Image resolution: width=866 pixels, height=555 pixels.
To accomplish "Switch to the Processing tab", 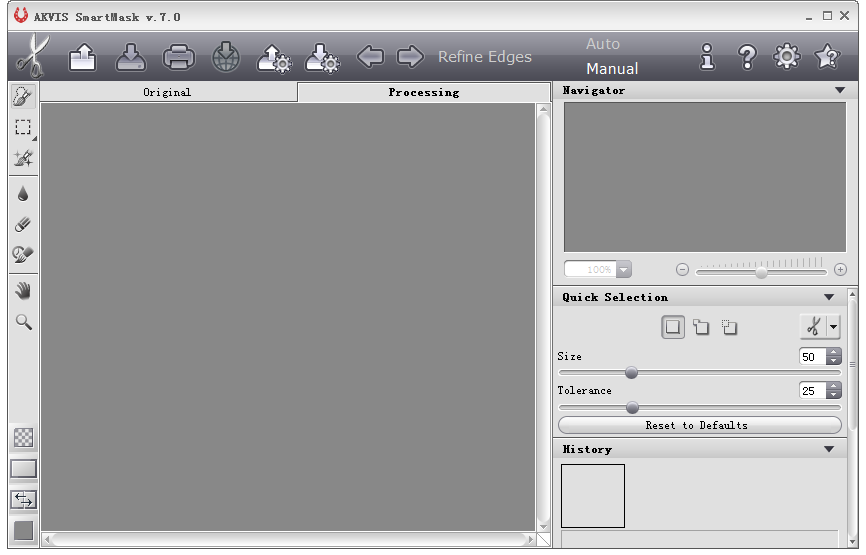I will pos(424,92).
